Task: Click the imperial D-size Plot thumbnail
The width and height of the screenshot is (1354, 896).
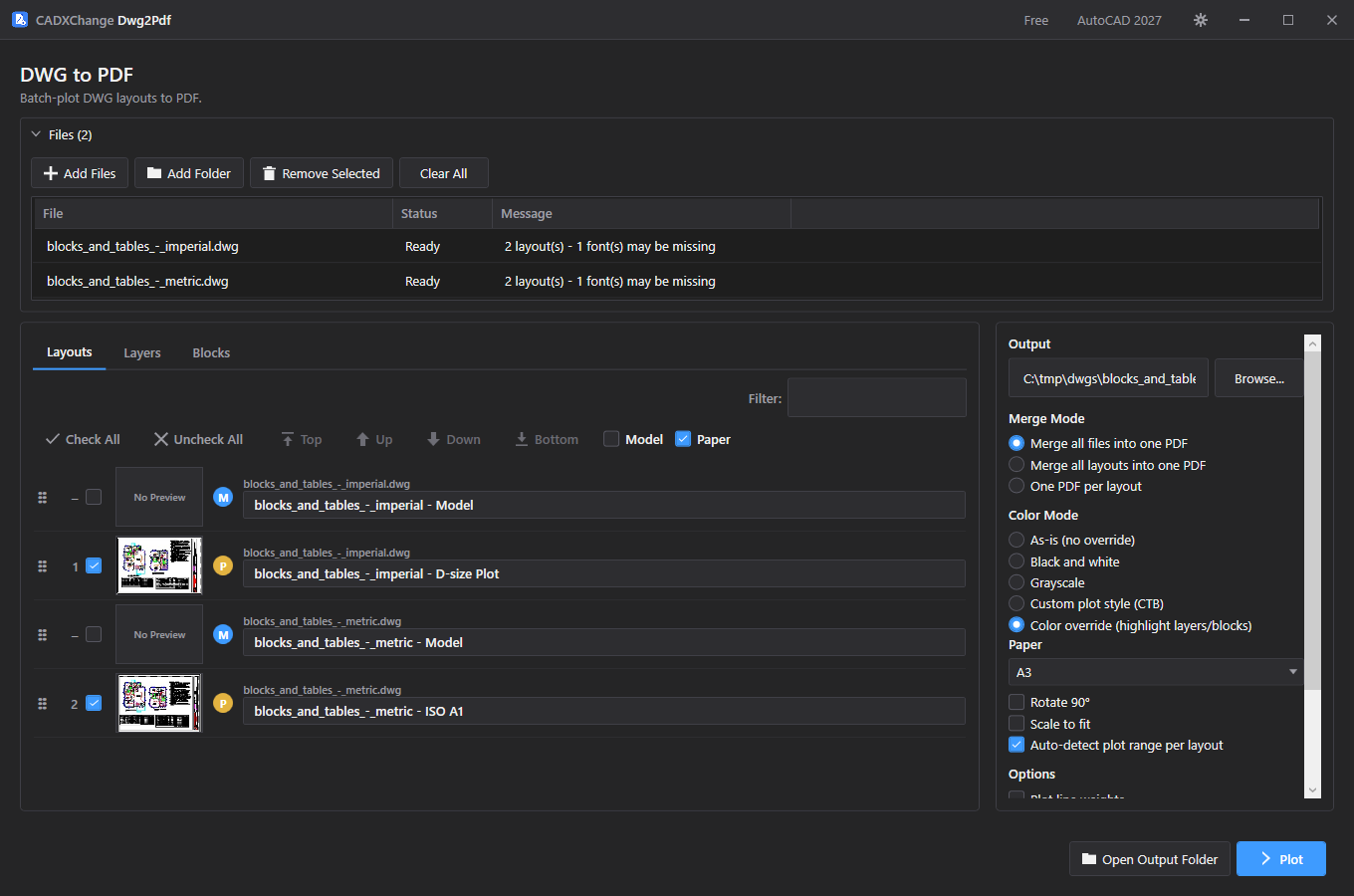Action: tap(159, 565)
